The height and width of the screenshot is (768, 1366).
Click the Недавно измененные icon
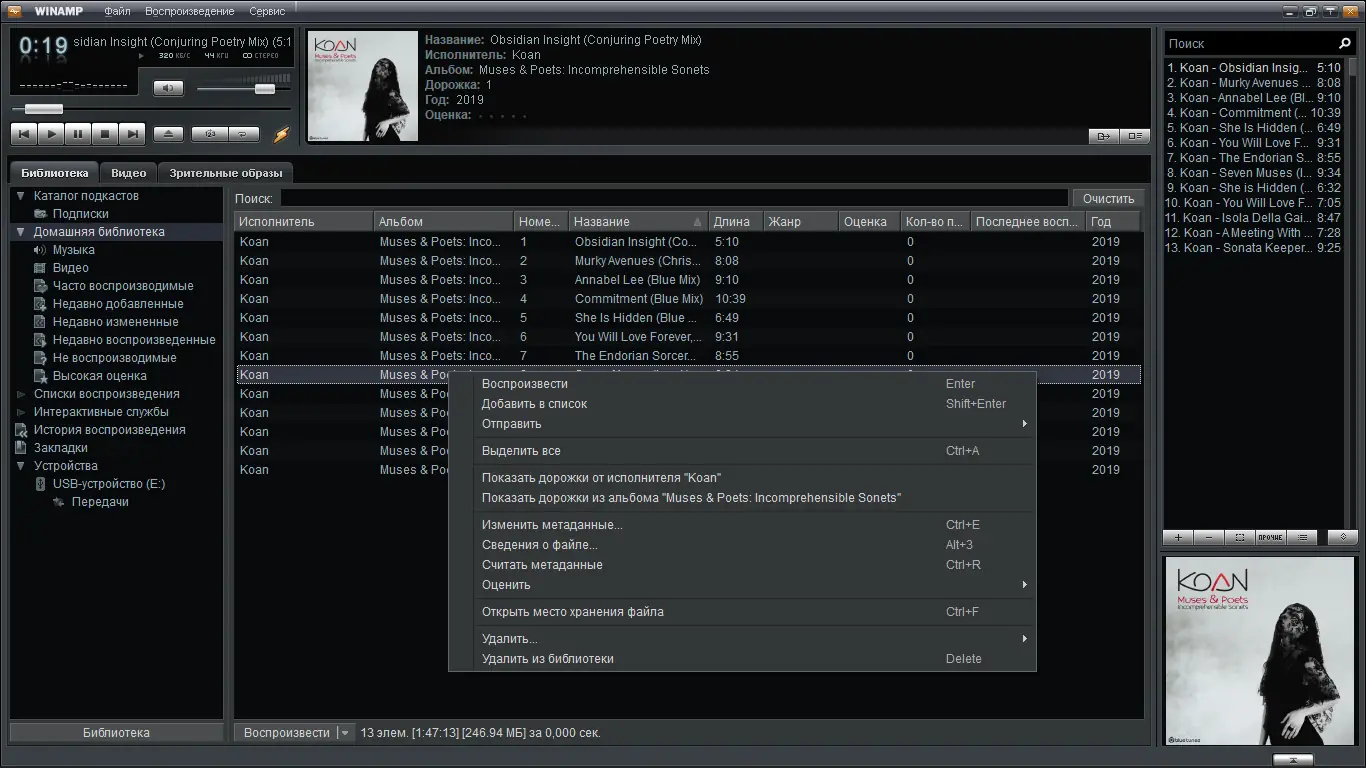point(40,322)
